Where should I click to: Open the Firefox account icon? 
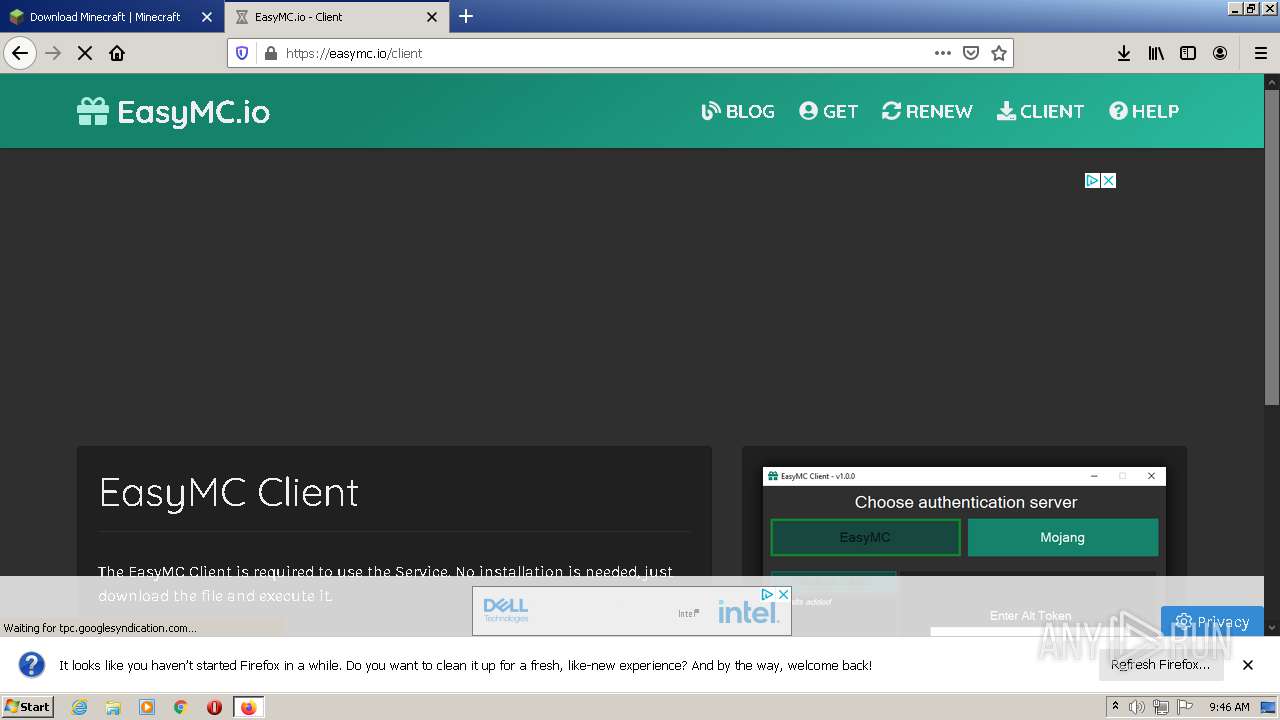(1220, 53)
